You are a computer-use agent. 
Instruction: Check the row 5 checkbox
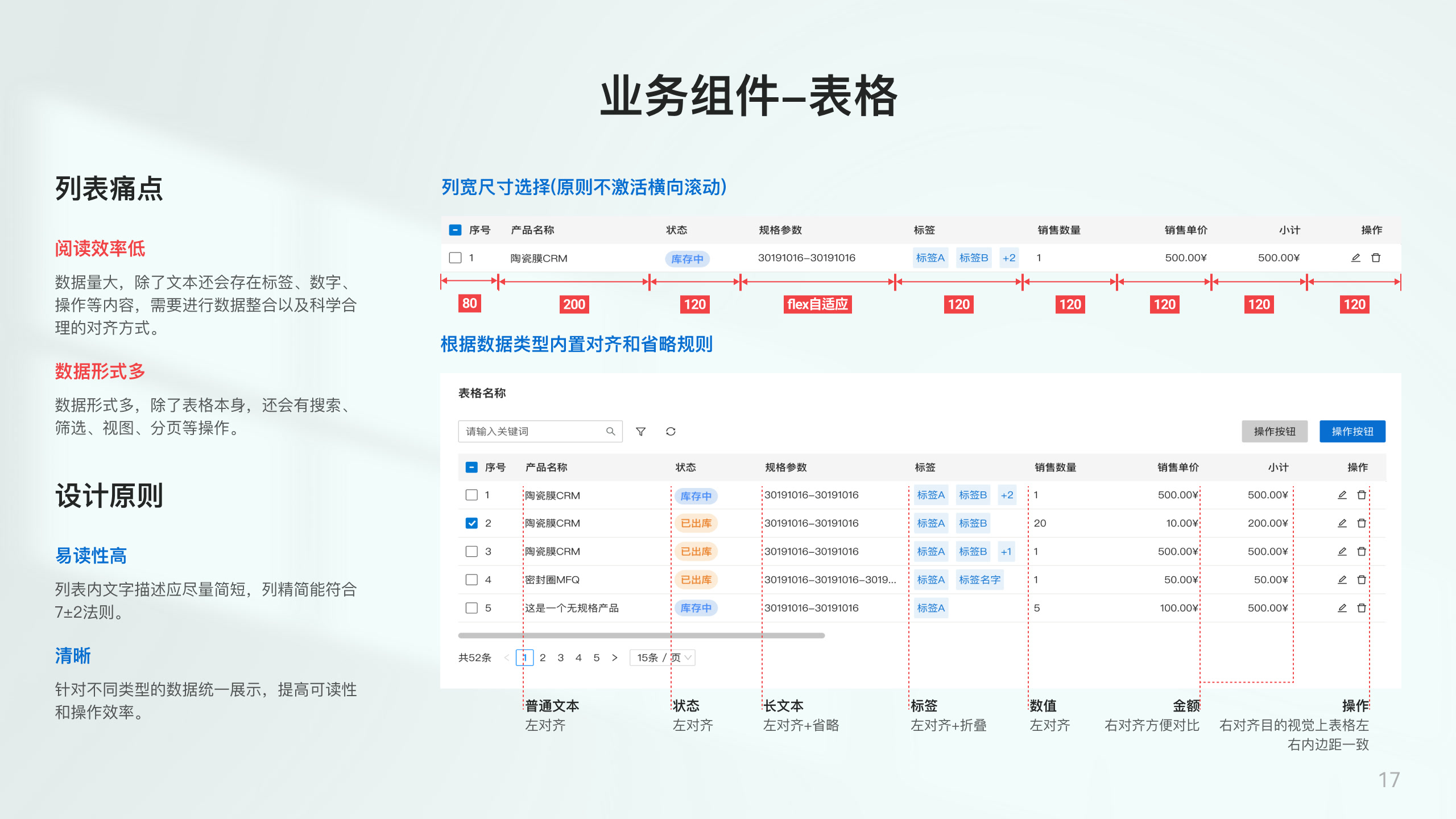471,608
